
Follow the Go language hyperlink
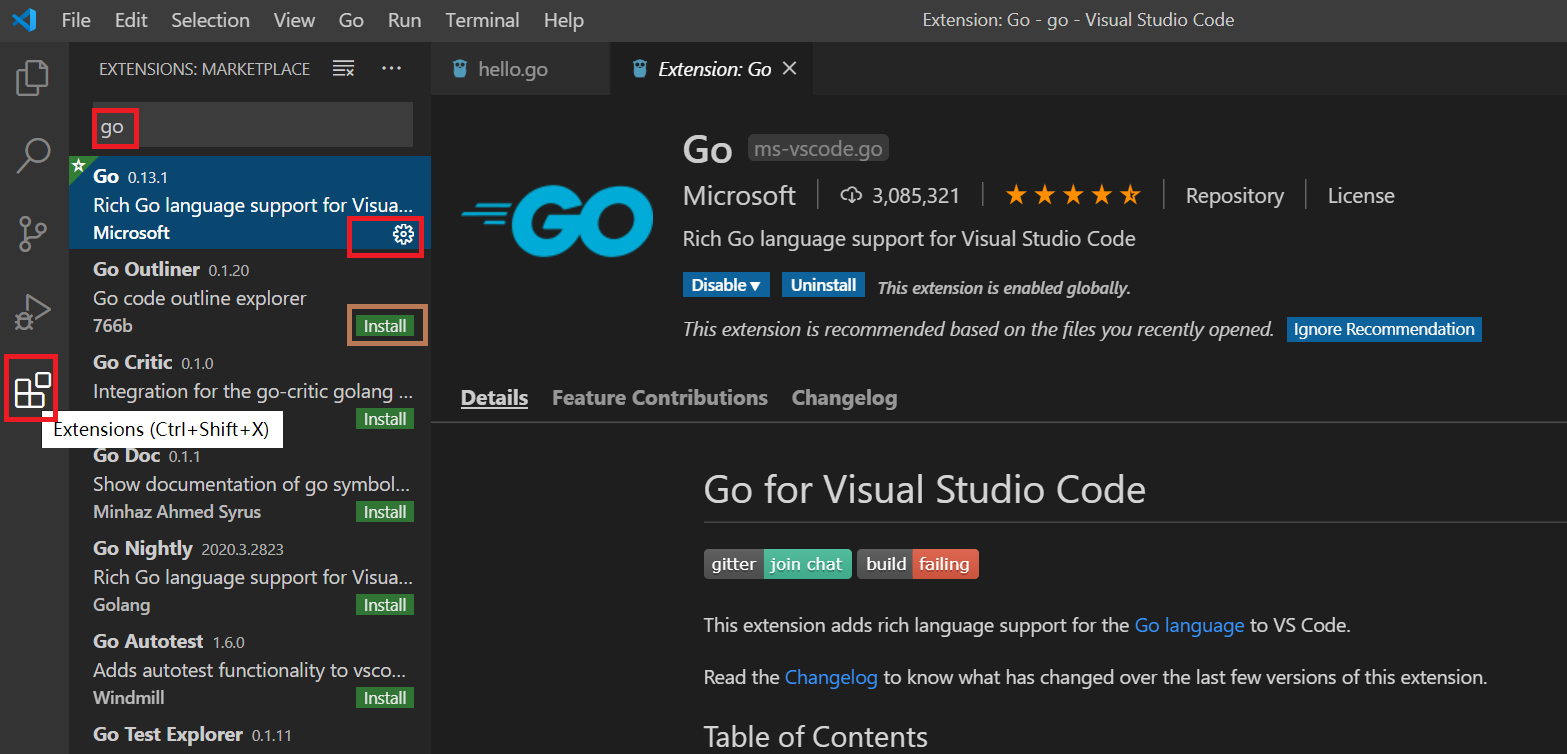[x=1189, y=625]
